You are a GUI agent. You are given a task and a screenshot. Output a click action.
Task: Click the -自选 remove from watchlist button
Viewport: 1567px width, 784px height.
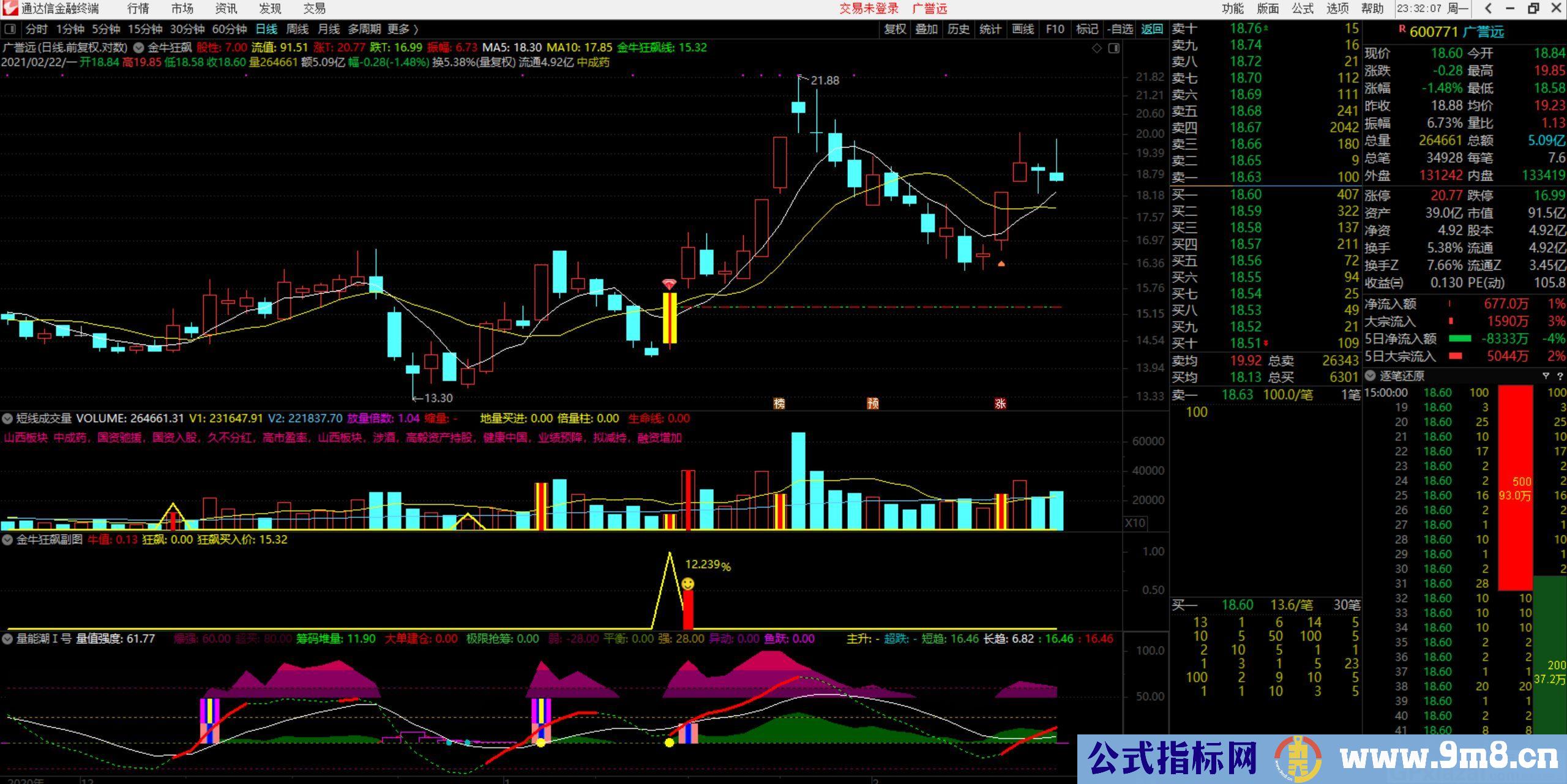tap(1120, 29)
